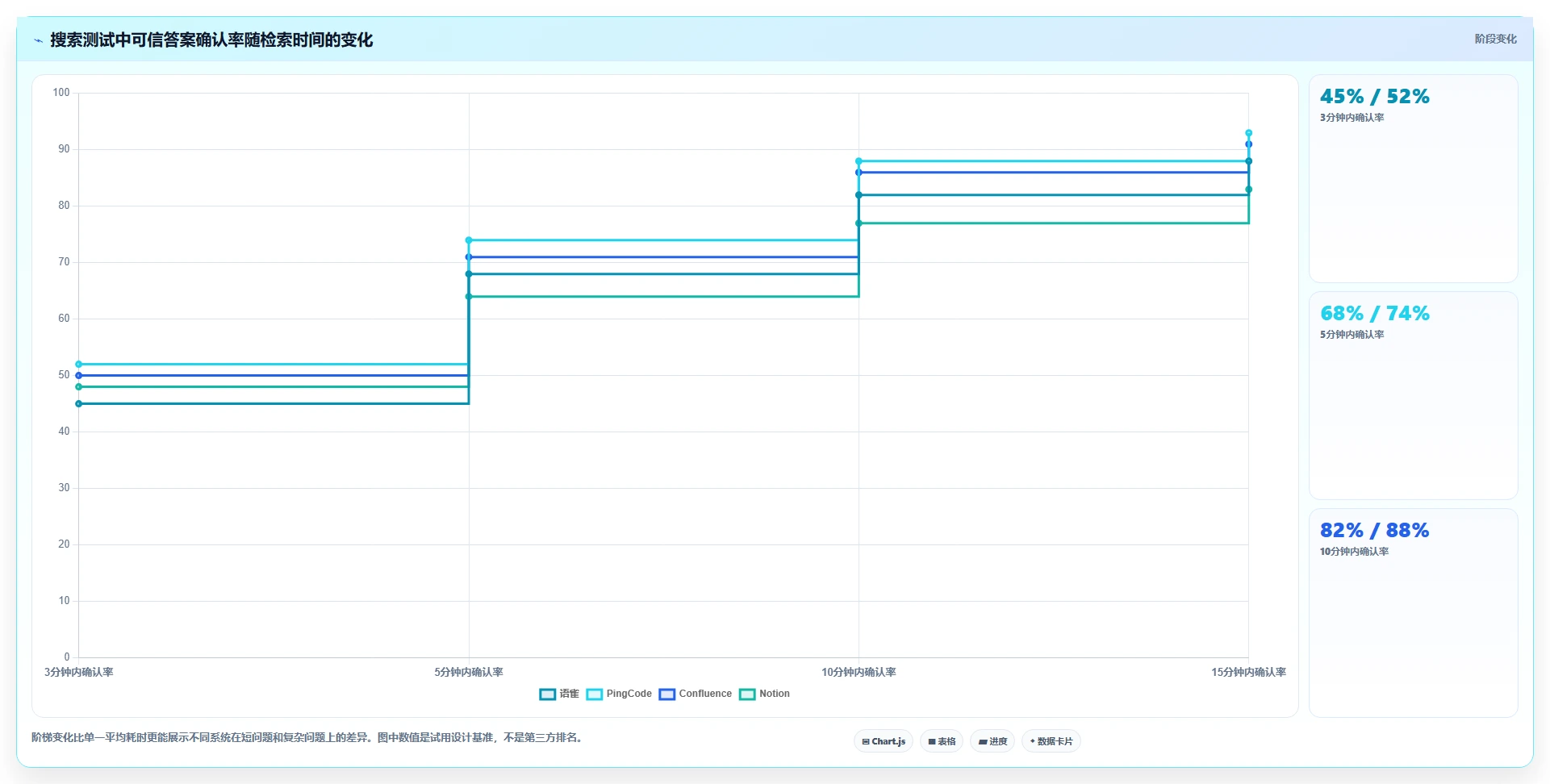Click 语雀 data point at 3分钟 (45)
The width and height of the screenshot is (1550, 784).
point(78,403)
